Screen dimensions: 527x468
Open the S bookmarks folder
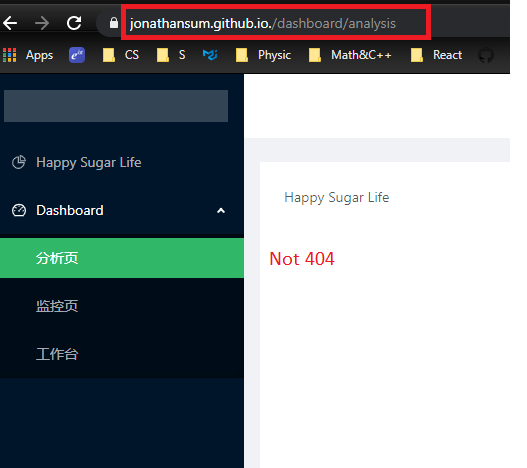[x=171, y=55]
